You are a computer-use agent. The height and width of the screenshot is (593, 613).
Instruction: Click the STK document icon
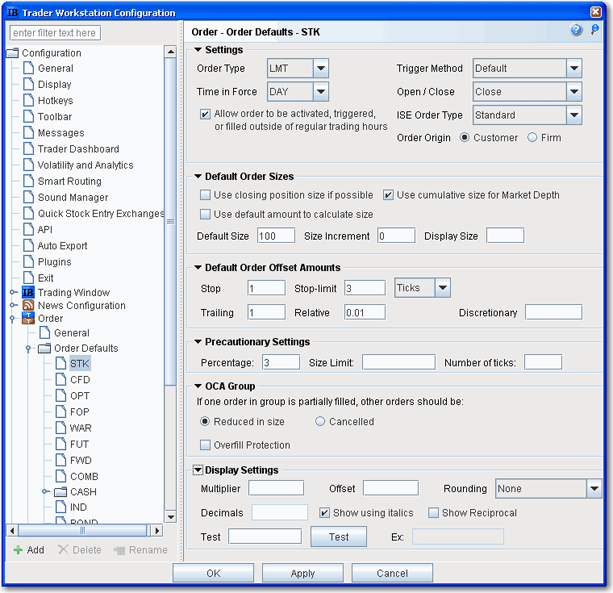coord(61,363)
